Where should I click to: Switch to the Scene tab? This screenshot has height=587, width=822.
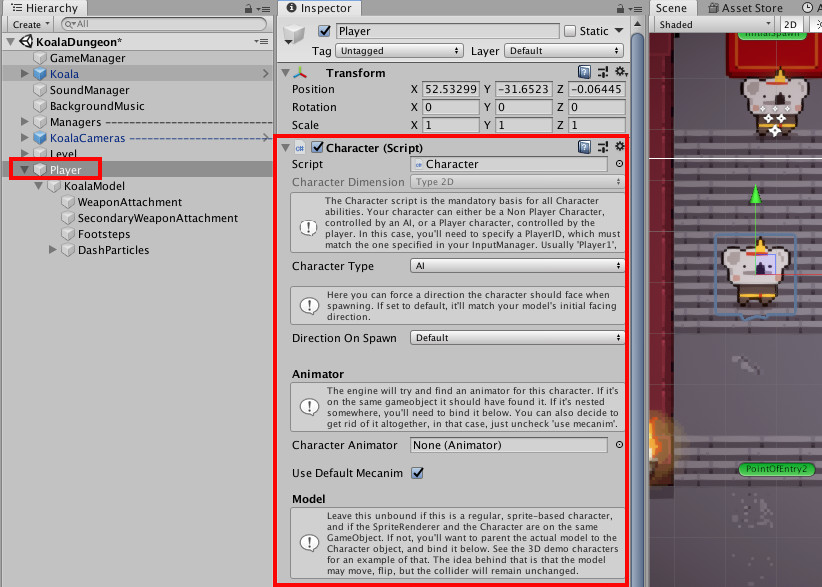tap(672, 8)
